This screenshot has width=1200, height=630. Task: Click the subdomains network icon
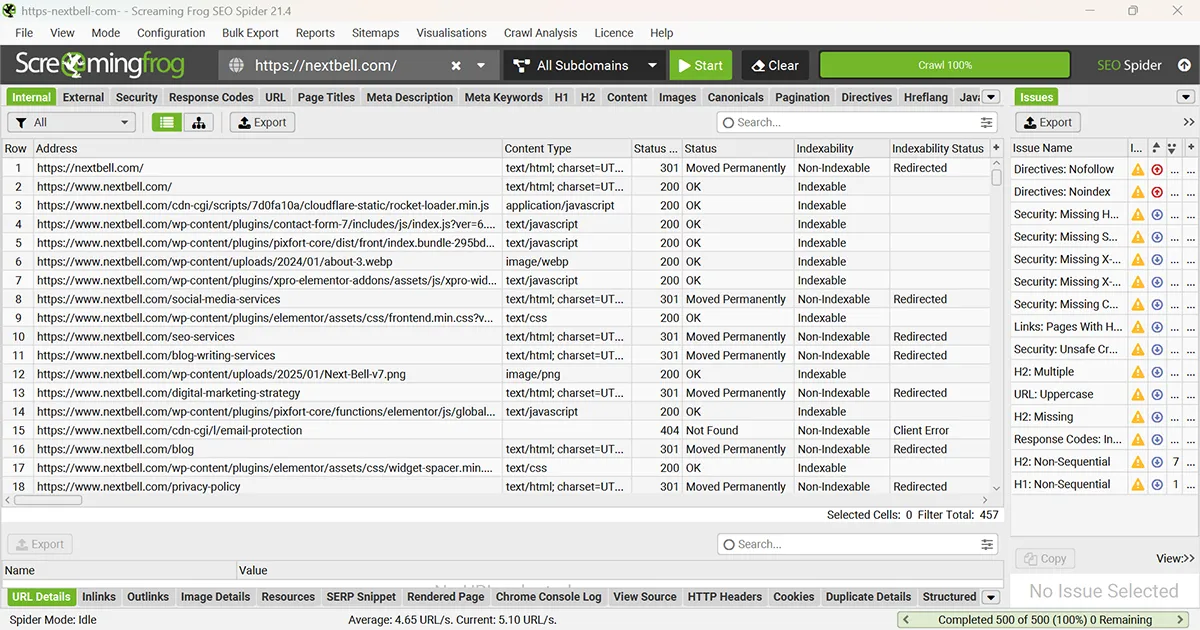[x=520, y=65]
